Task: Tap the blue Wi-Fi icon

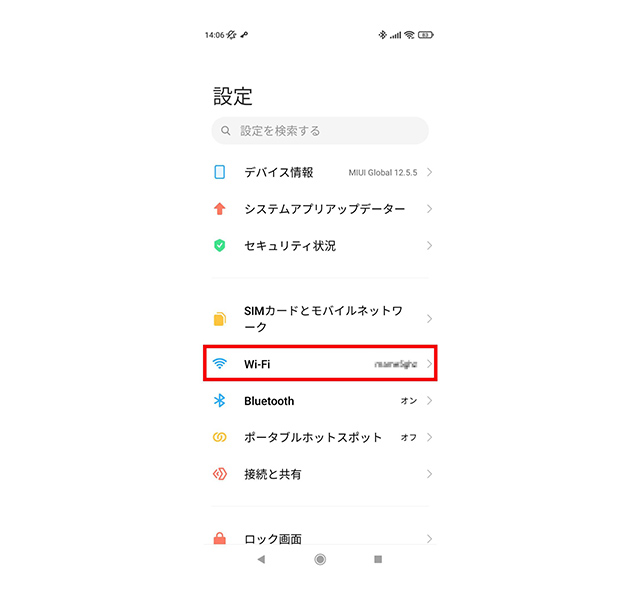Action: [x=220, y=363]
